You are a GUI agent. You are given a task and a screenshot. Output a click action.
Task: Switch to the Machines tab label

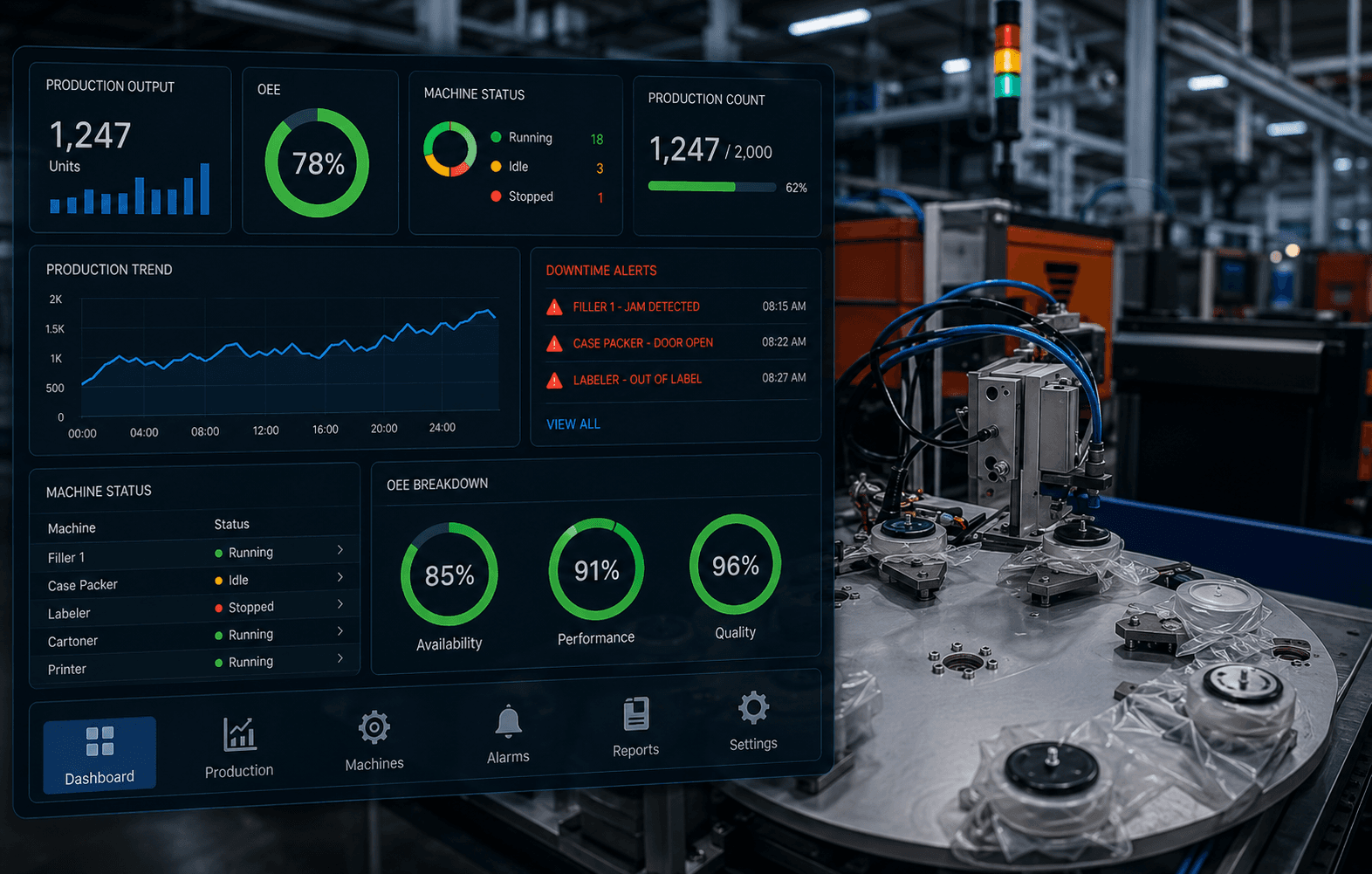pyautogui.click(x=374, y=764)
